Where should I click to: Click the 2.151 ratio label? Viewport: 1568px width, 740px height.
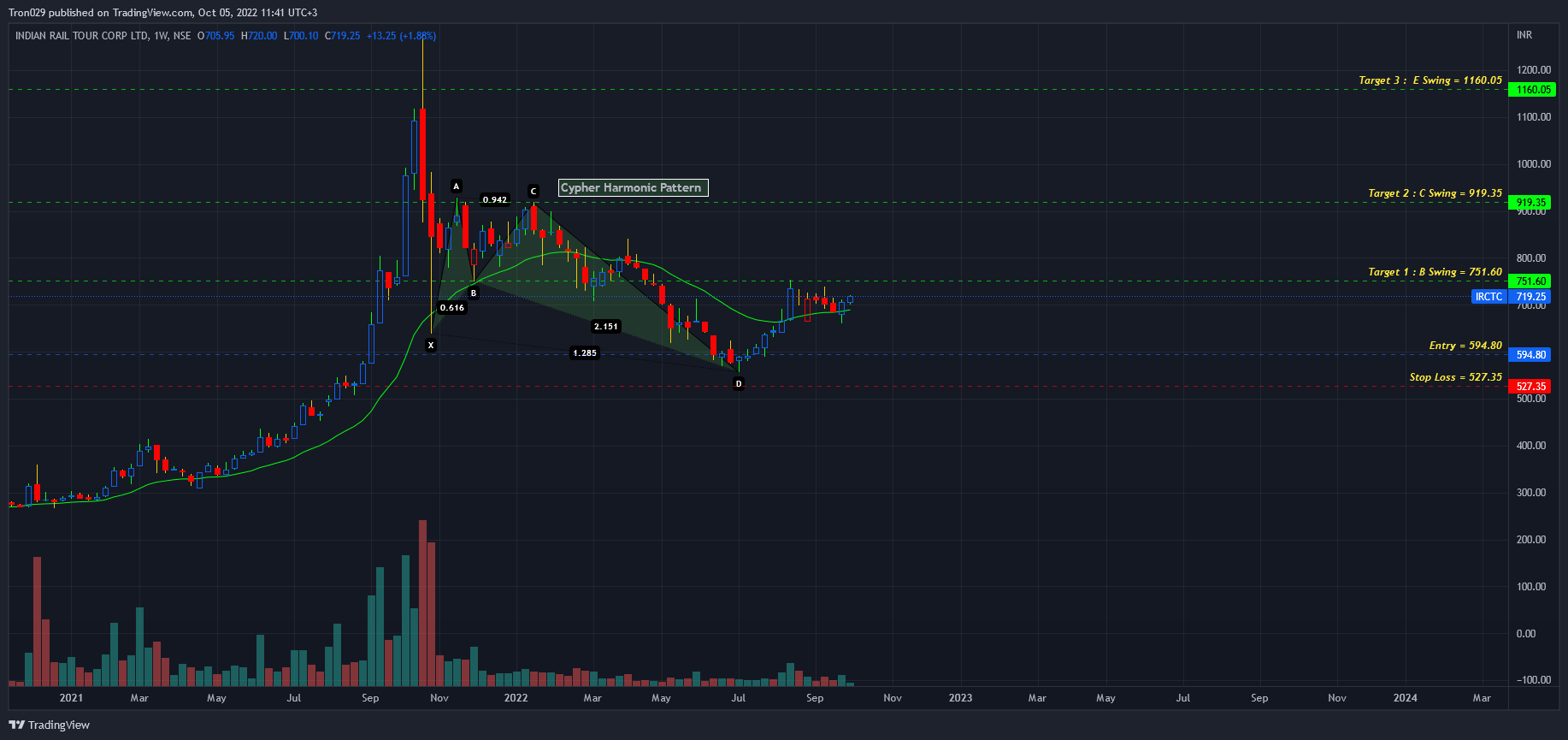[x=606, y=327]
